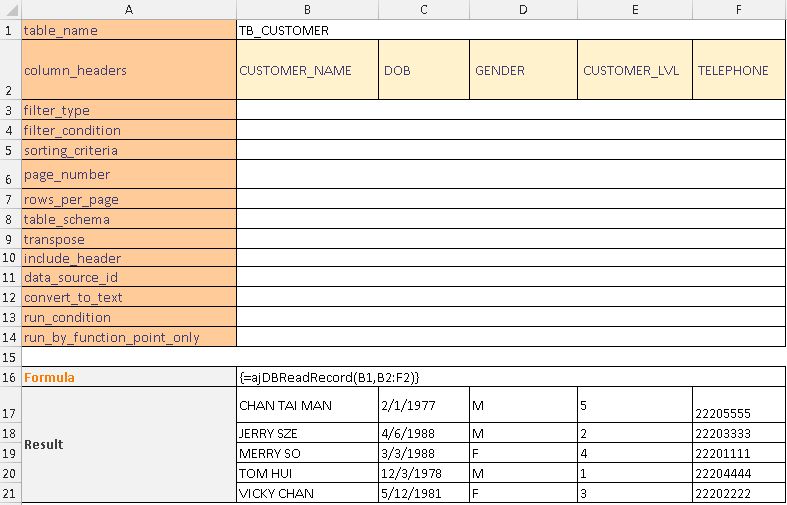Click the TELEPHONE header cell
This screenshot has width=787, height=505.
(x=738, y=70)
